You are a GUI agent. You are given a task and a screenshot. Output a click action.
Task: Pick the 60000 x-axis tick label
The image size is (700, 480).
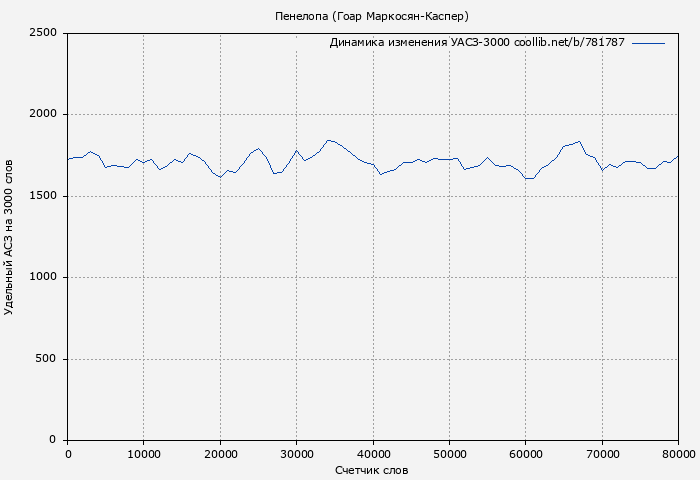[x=526, y=454]
